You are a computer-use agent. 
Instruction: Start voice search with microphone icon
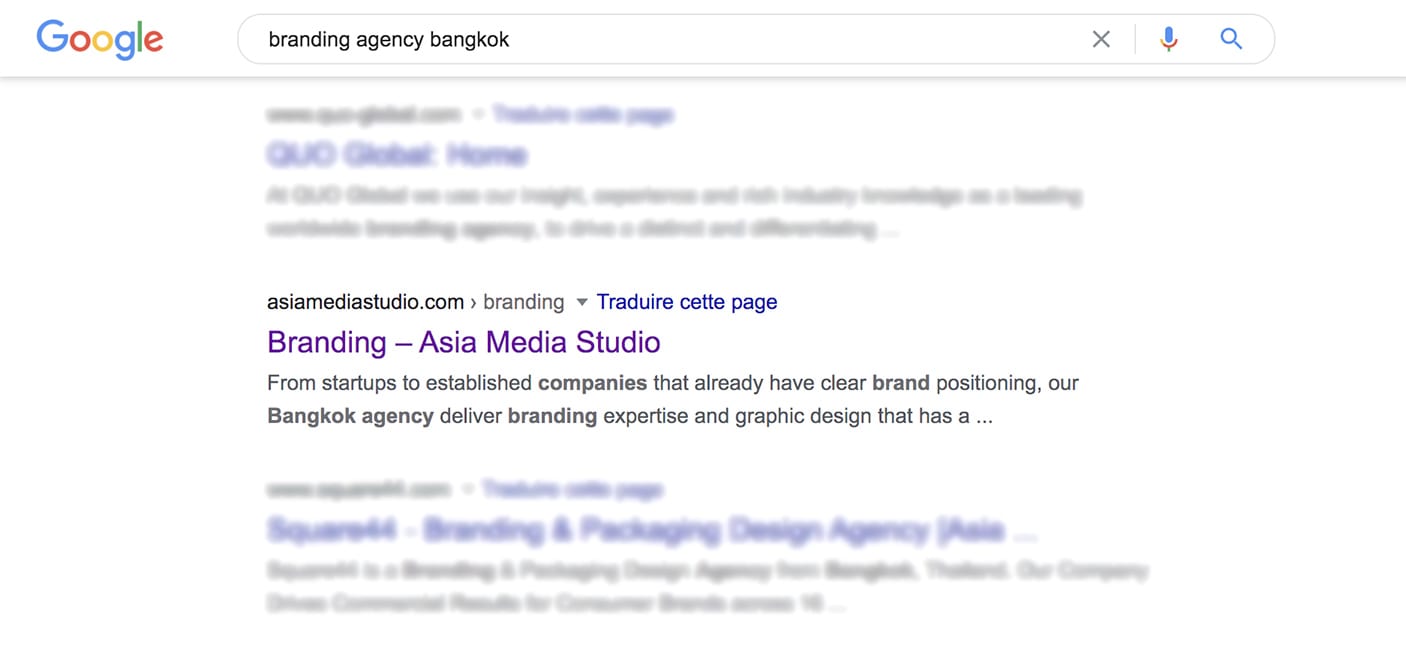click(x=1168, y=39)
